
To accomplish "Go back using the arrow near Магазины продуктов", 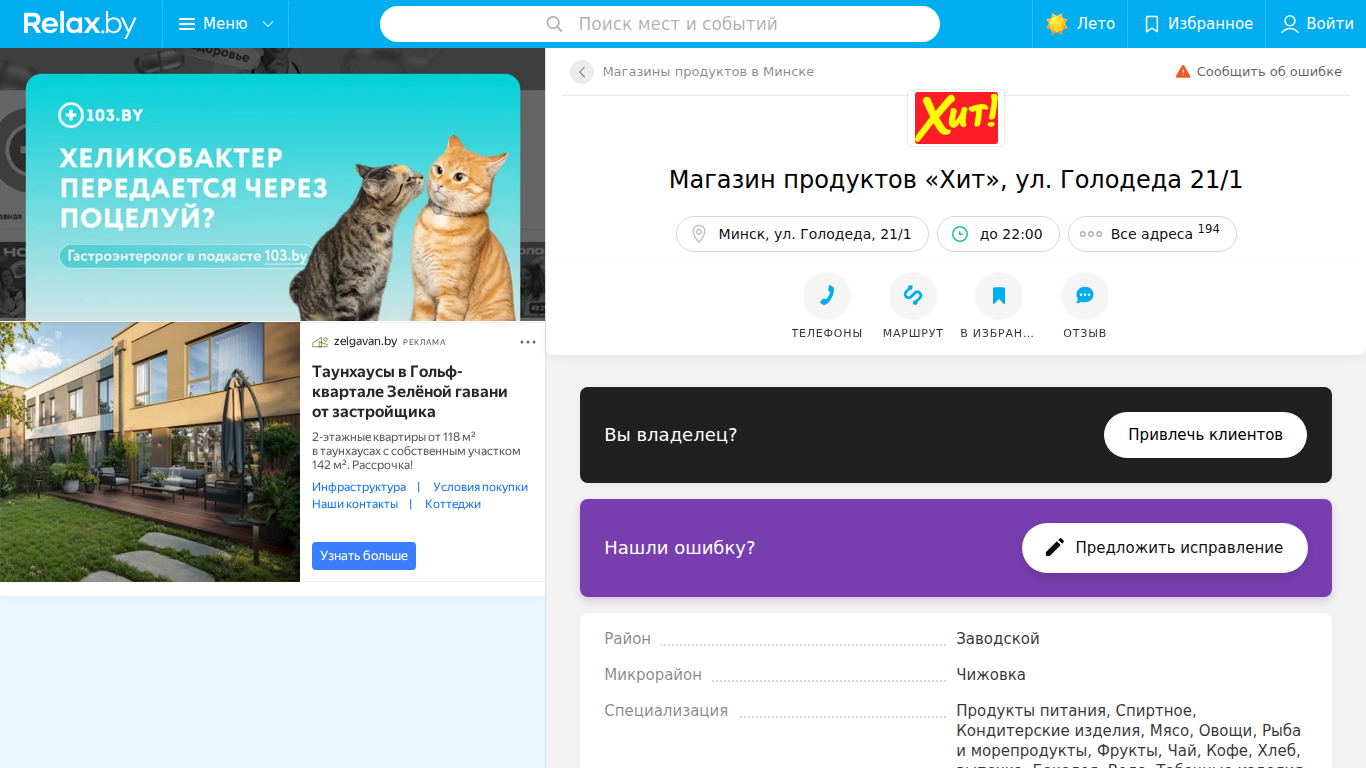I will [x=582, y=72].
